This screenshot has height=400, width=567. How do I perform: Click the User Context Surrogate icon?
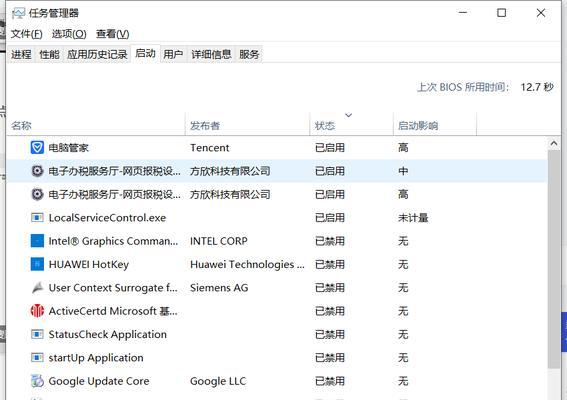click(x=37, y=288)
